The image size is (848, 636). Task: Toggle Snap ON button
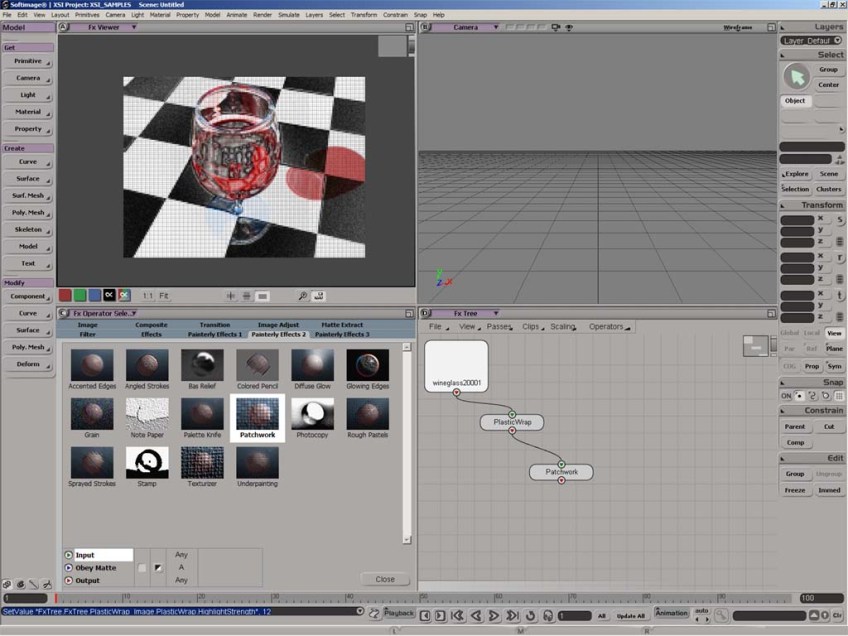(786, 396)
